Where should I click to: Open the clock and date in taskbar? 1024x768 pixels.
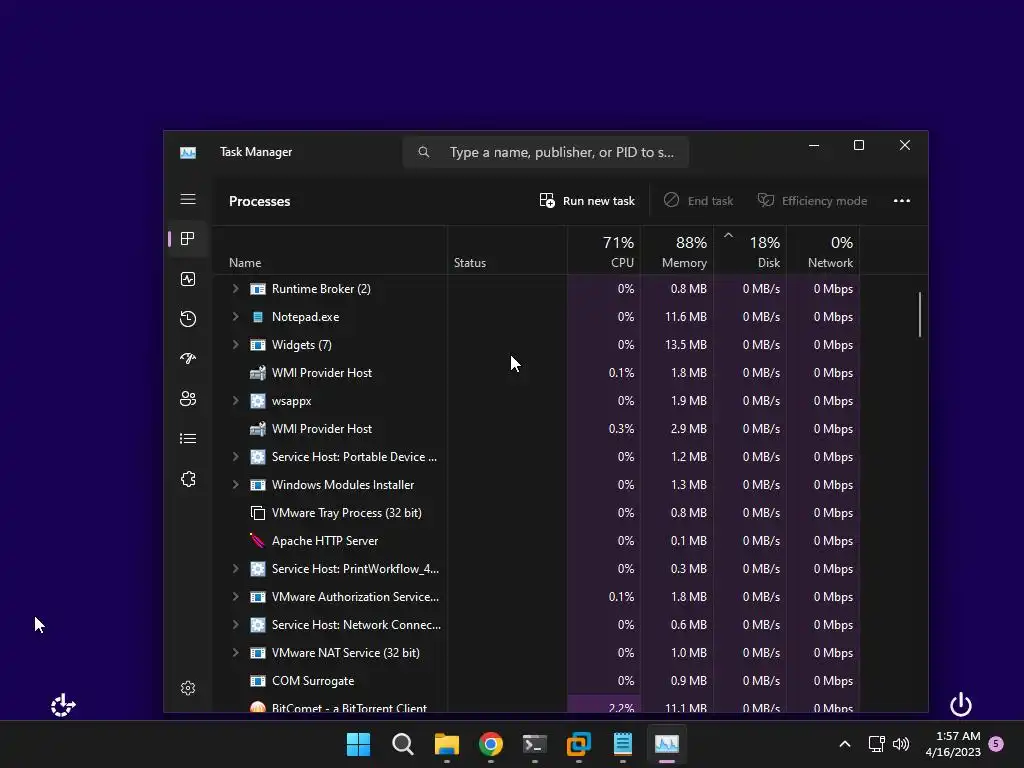[953, 744]
